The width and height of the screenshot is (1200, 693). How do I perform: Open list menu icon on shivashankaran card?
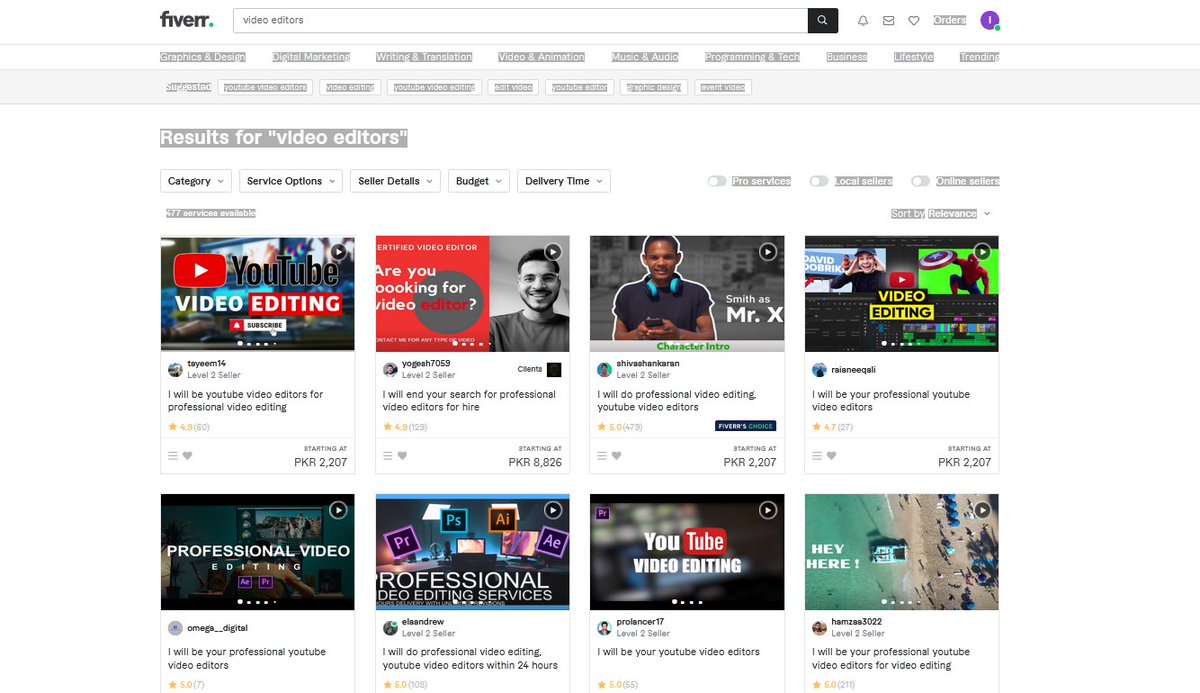pyautogui.click(x=602, y=456)
